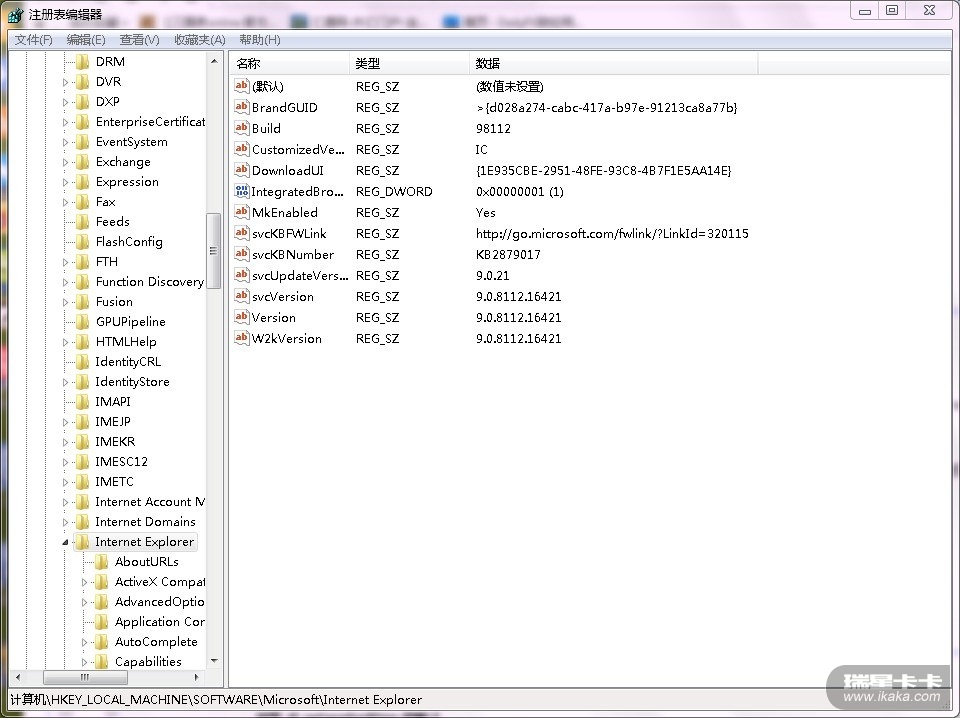Expand the HTMLHelp key

[65, 342]
